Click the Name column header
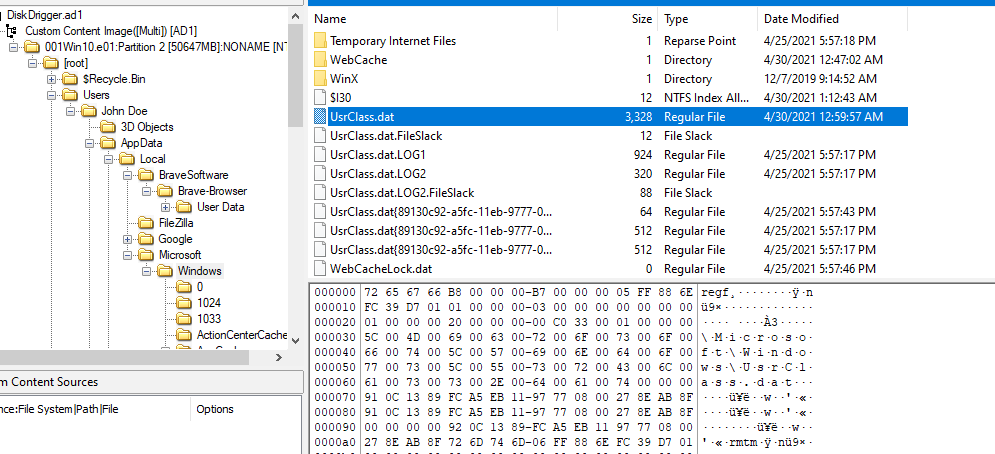This screenshot has width=995, height=454. click(x=330, y=19)
